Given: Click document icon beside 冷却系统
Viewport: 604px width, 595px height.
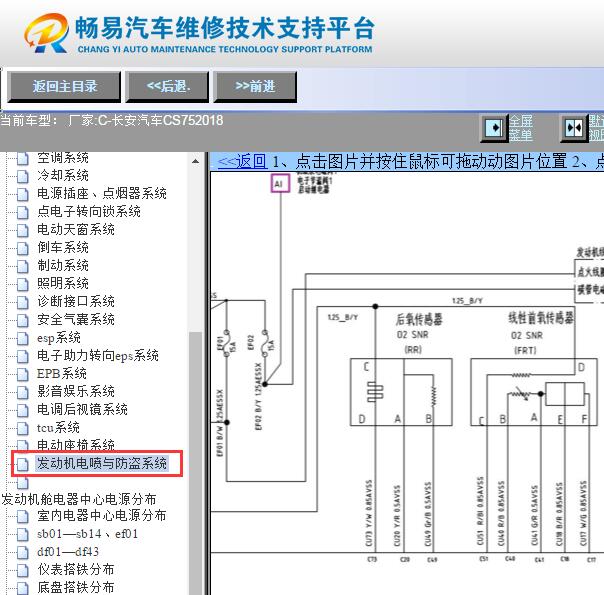Looking at the screenshot, I should coord(23,176).
